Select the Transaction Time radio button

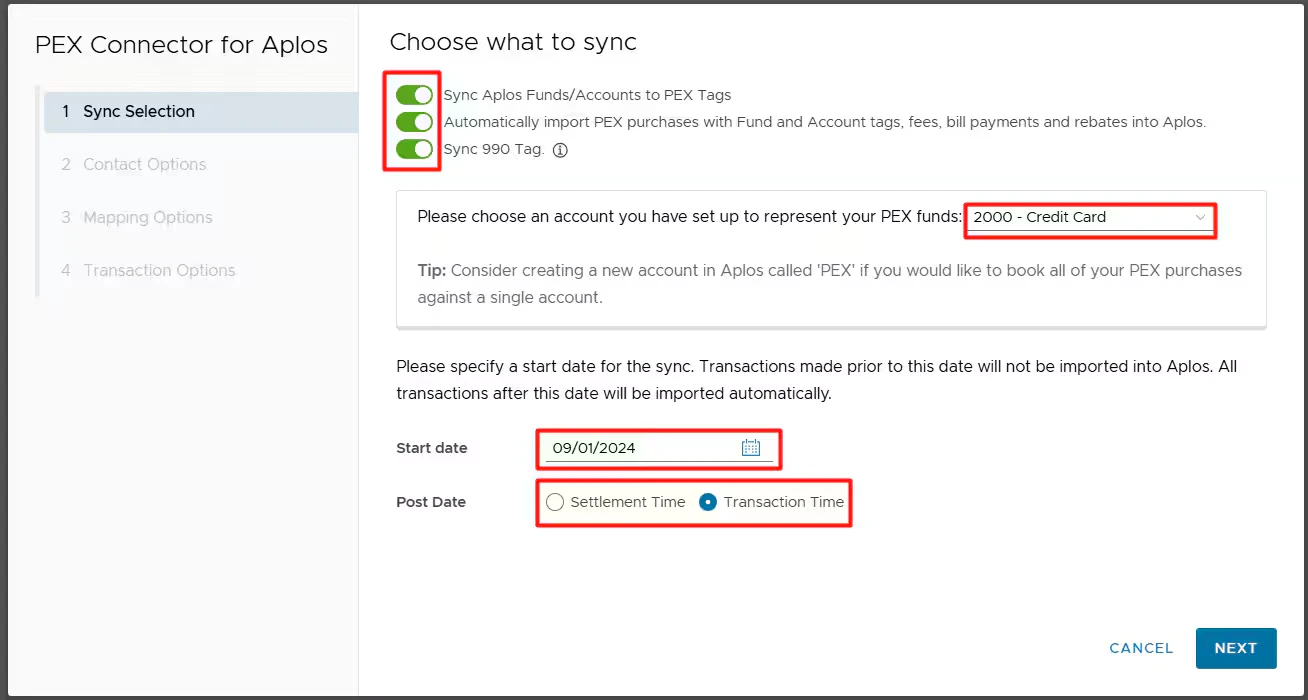coord(708,502)
